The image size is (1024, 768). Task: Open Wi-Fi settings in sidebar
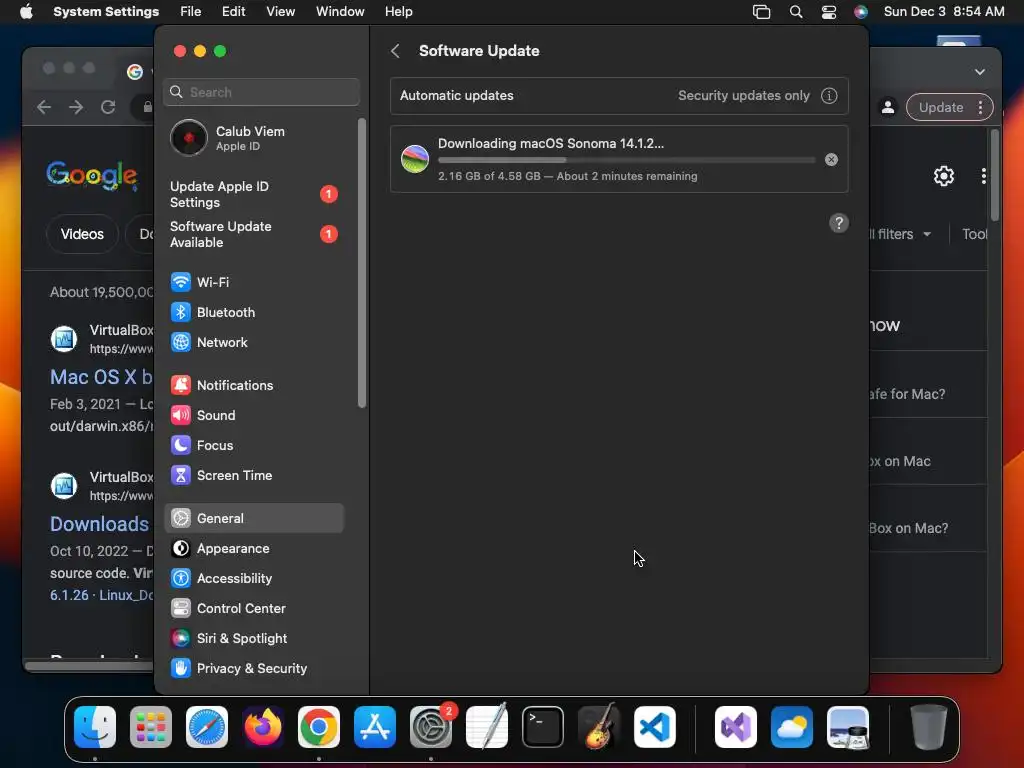(x=253, y=282)
